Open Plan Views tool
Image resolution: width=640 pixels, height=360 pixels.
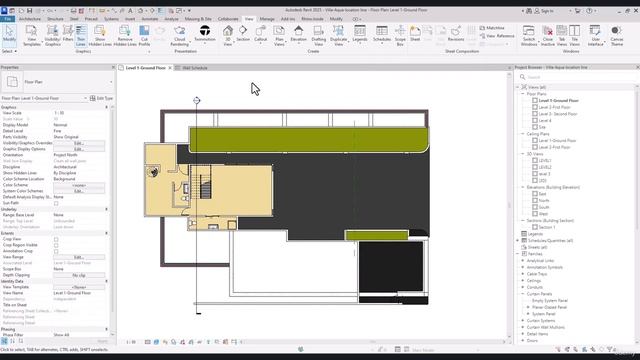tap(279, 35)
